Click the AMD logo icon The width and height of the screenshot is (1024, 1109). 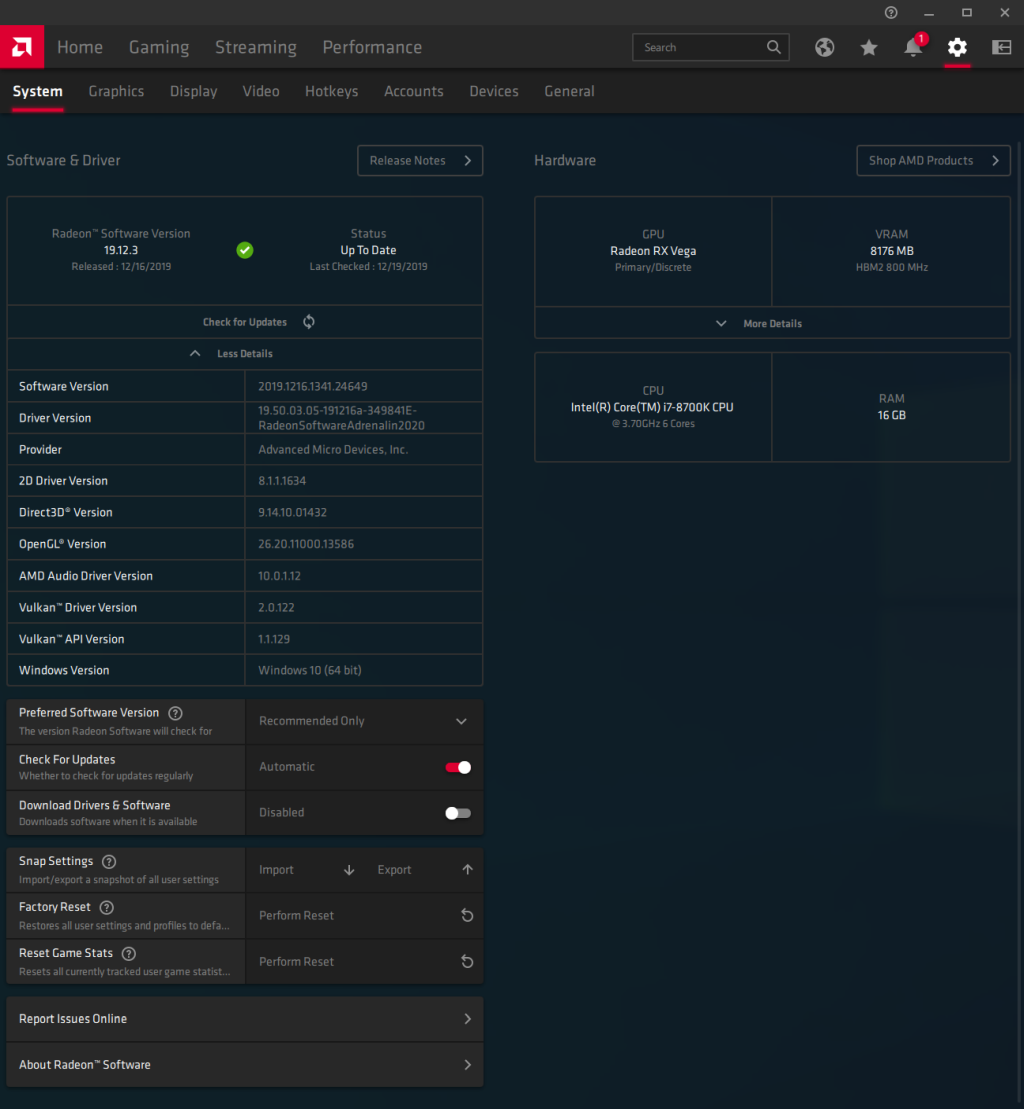click(x=22, y=47)
